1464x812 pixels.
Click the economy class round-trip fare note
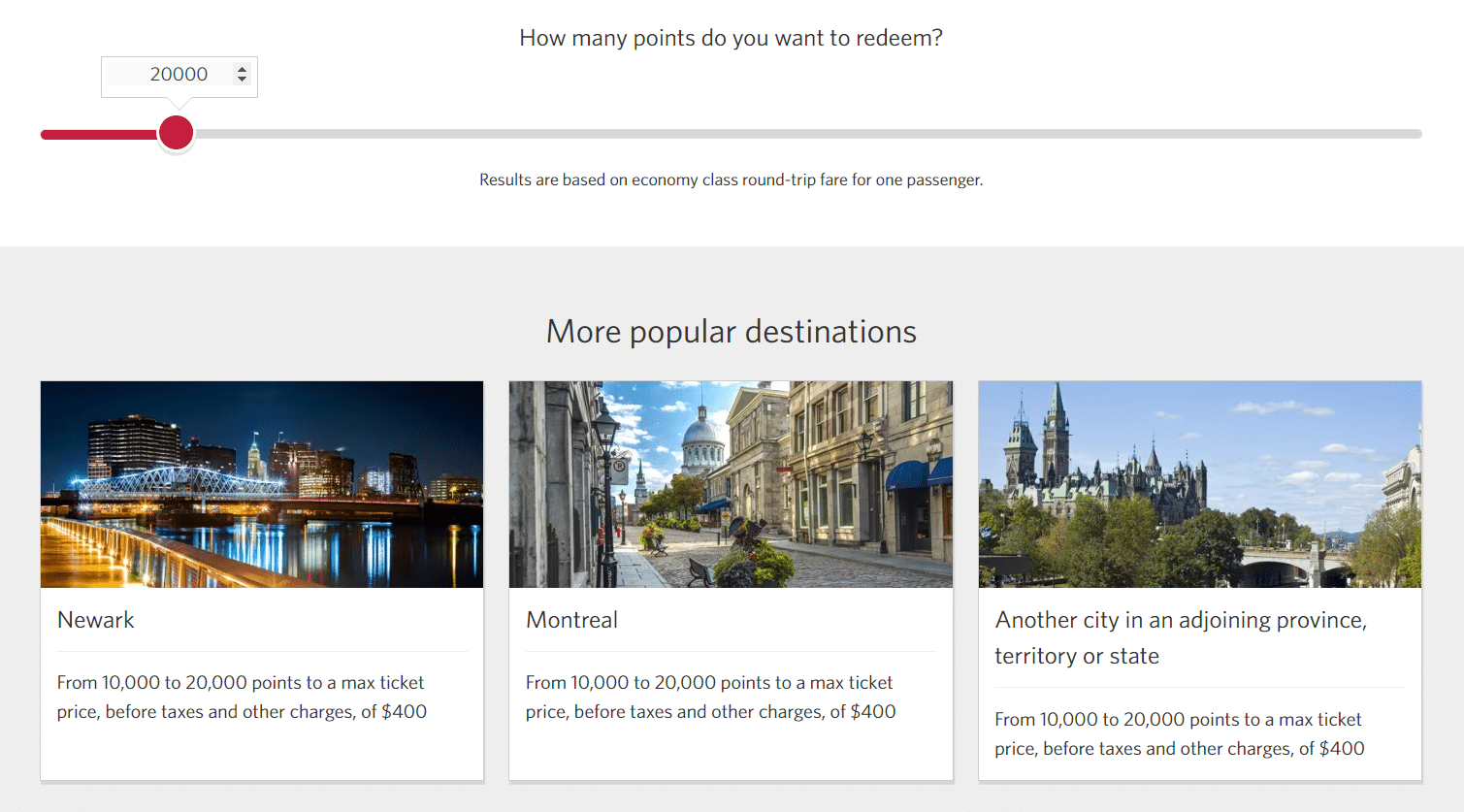pyautogui.click(x=731, y=179)
